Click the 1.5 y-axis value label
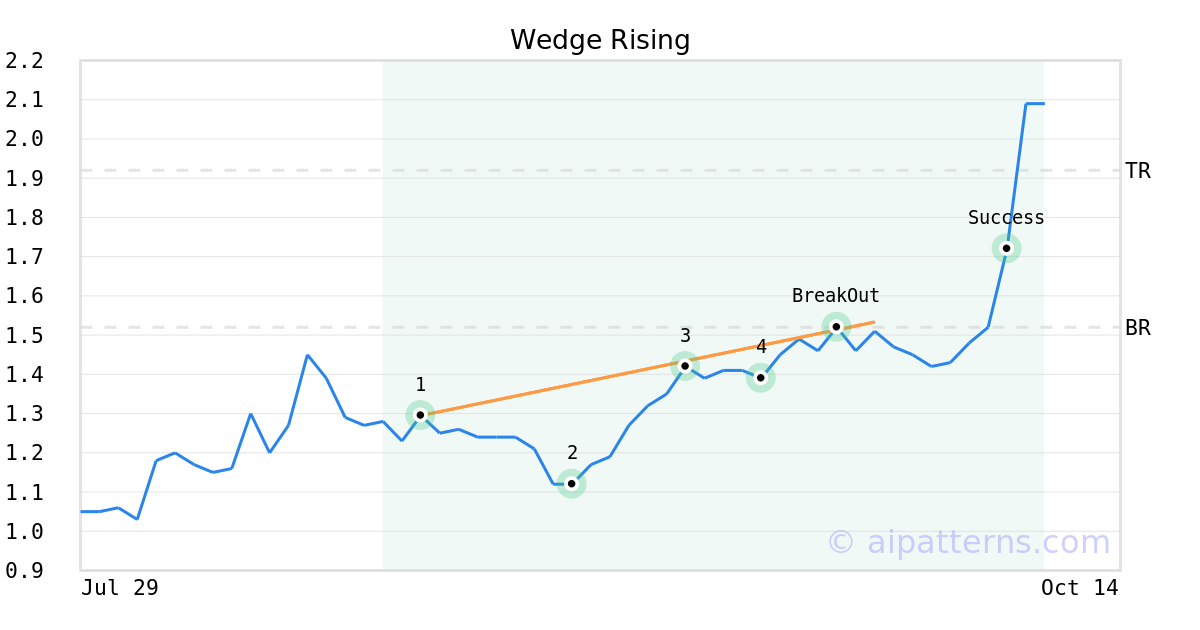1200x630 pixels. point(24,335)
